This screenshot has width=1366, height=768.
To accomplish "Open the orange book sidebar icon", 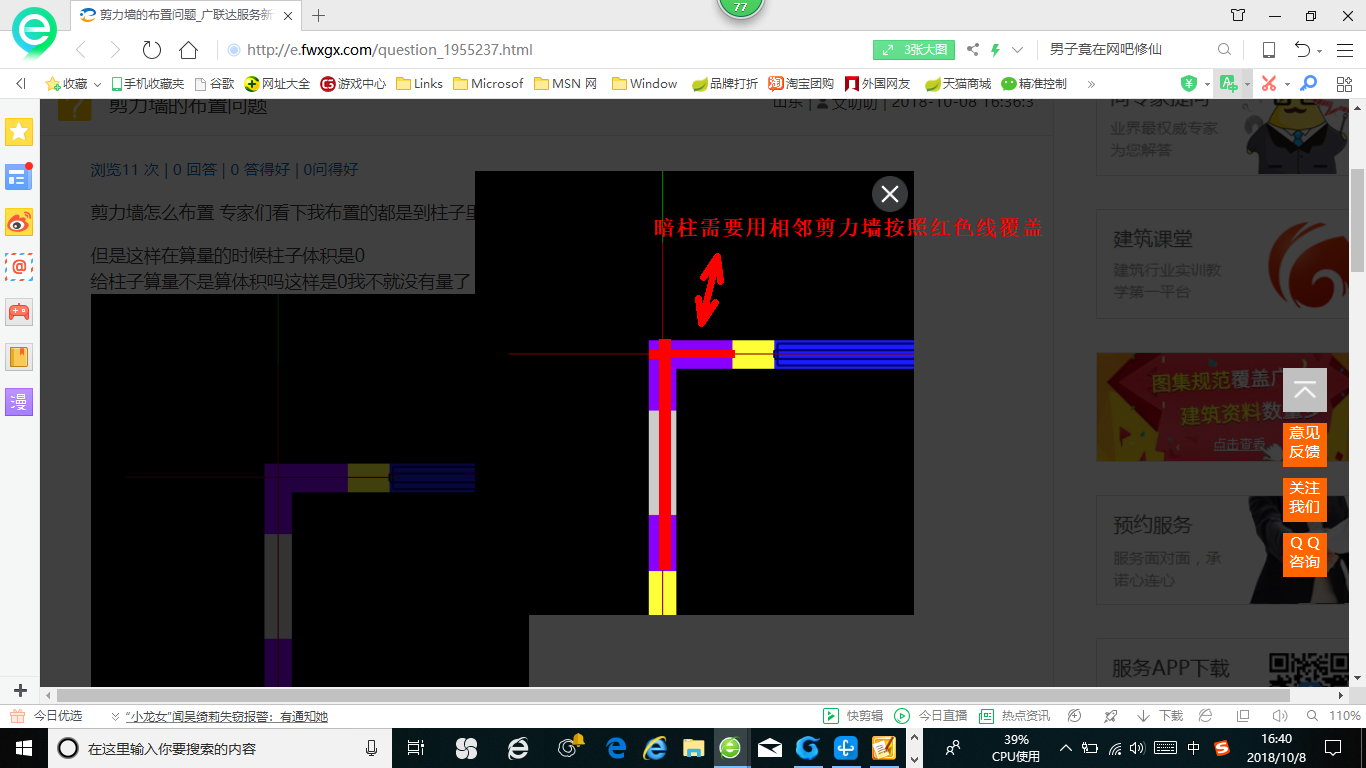I will click(x=20, y=356).
